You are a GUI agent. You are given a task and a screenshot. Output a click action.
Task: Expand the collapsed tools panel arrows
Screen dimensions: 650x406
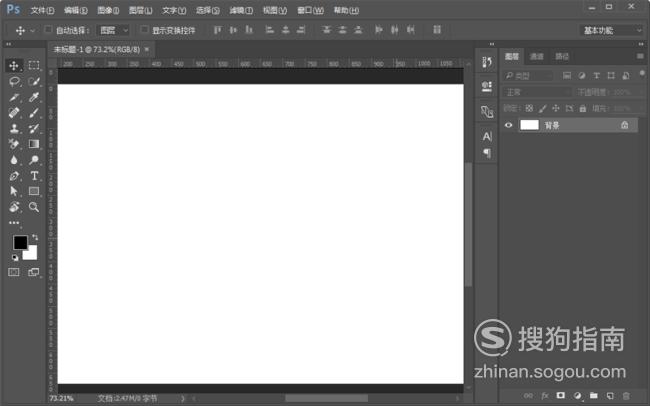click(x=8, y=44)
